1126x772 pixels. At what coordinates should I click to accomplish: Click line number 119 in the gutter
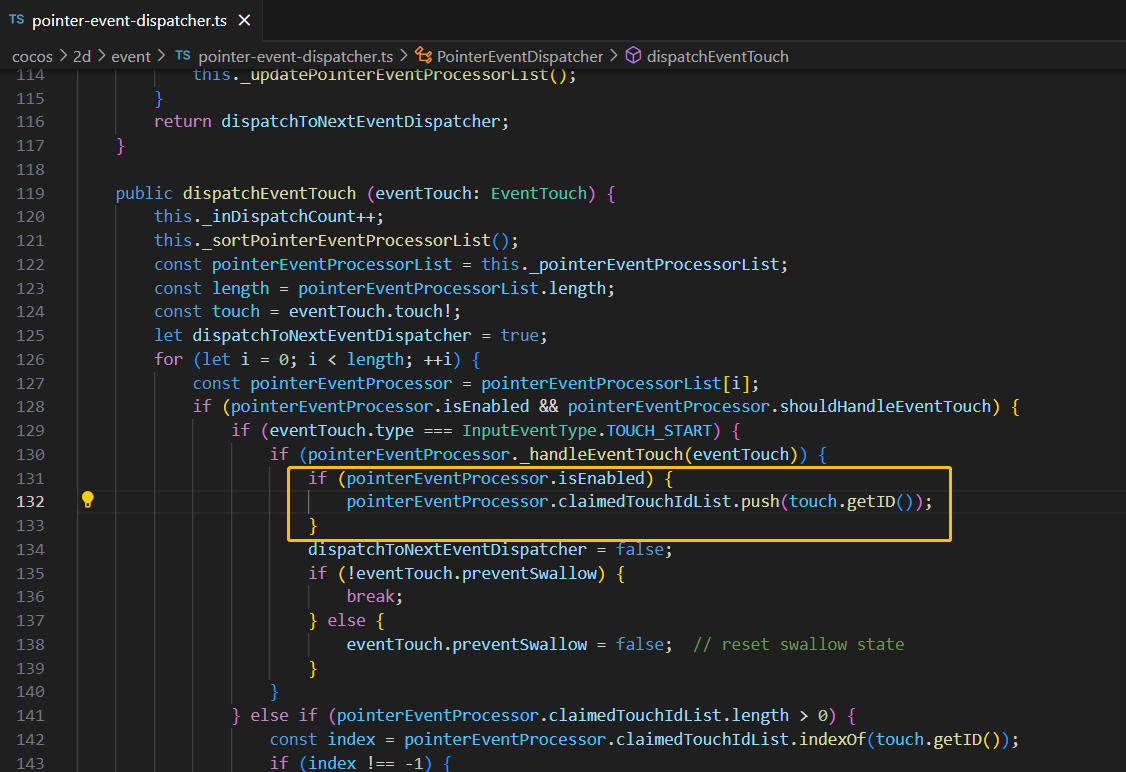[x=30, y=193]
